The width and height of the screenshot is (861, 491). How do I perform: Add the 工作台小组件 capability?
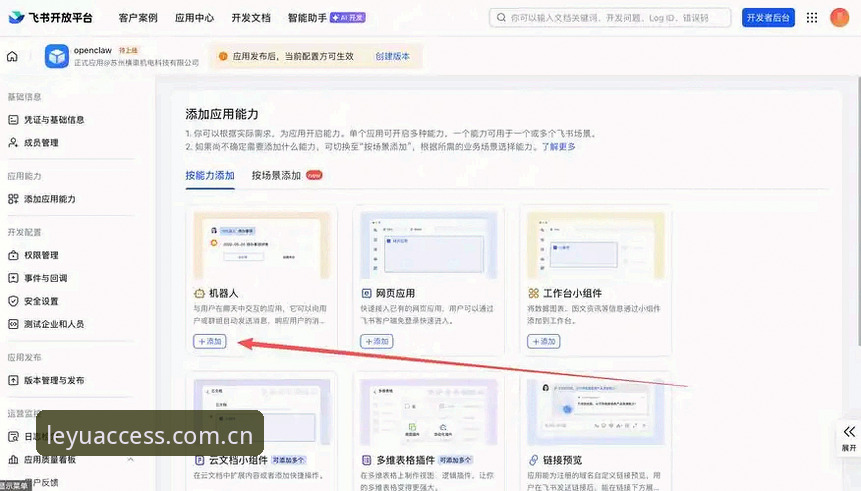coord(544,341)
